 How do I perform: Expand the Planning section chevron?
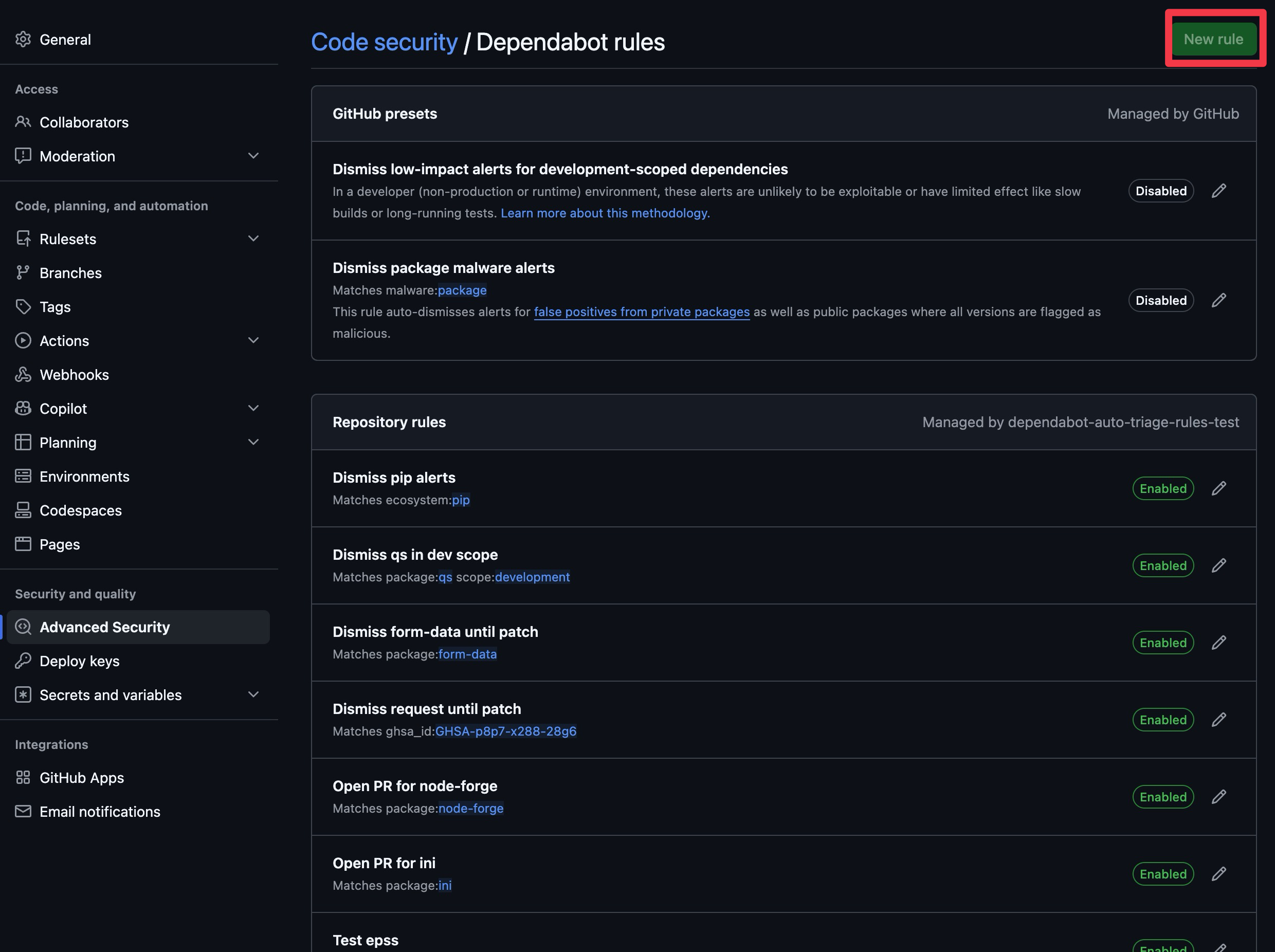[253, 442]
